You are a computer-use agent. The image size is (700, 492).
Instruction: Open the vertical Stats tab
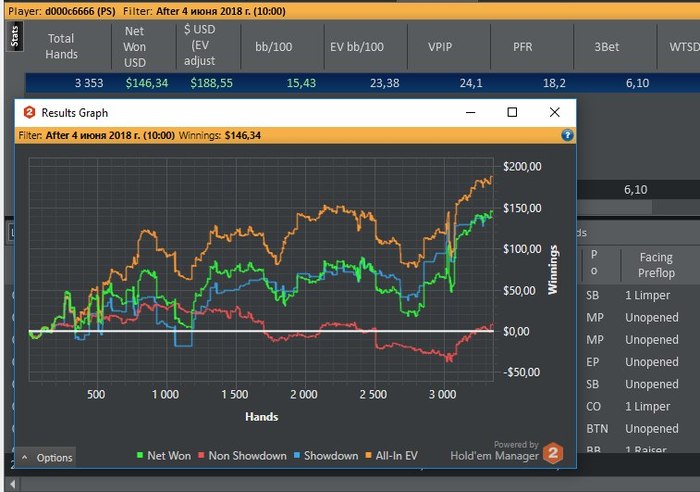[15, 36]
